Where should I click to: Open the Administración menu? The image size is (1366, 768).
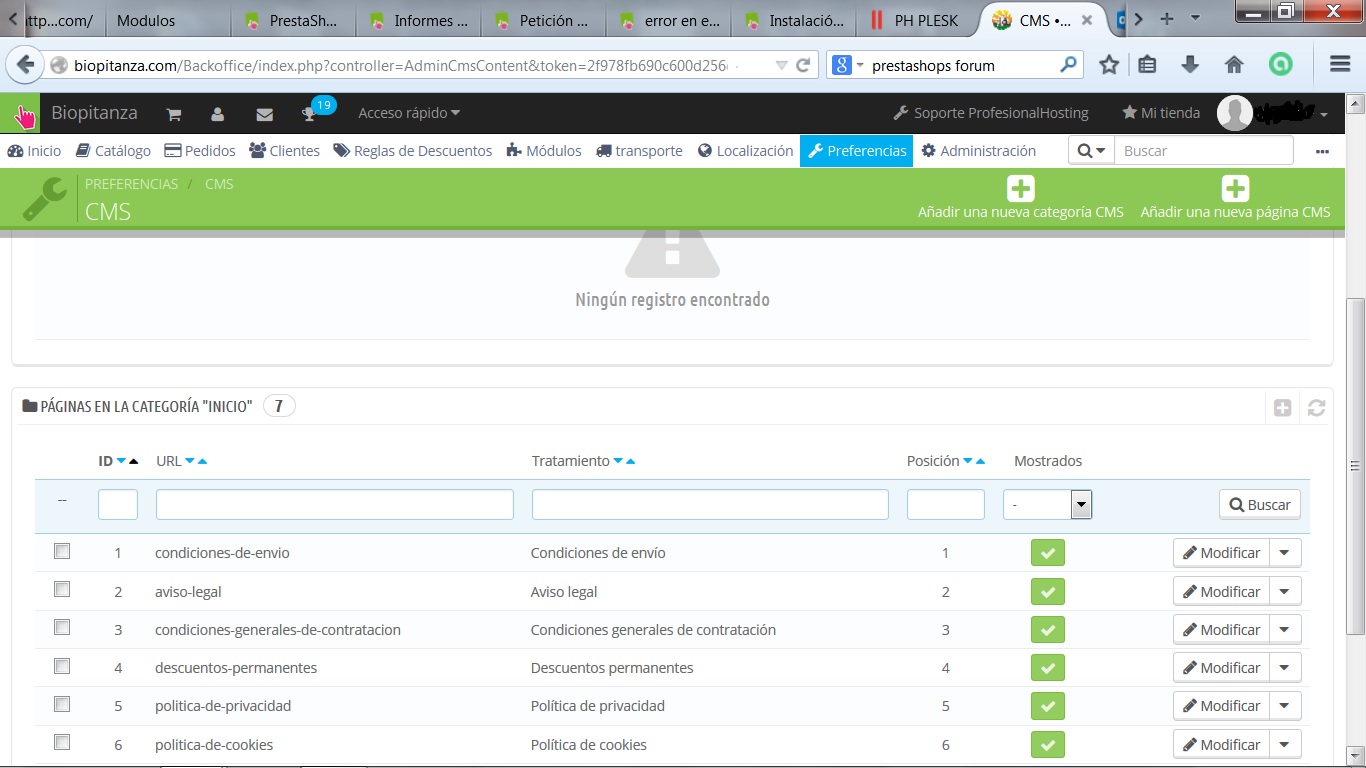coord(979,151)
